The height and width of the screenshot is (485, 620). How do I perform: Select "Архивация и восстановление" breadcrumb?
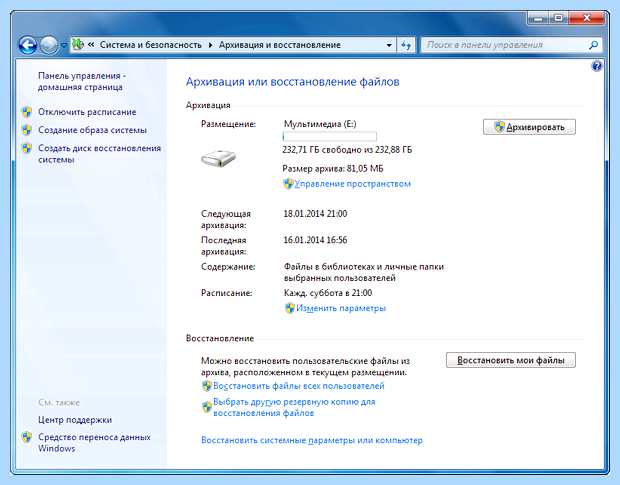[x=280, y=45]
